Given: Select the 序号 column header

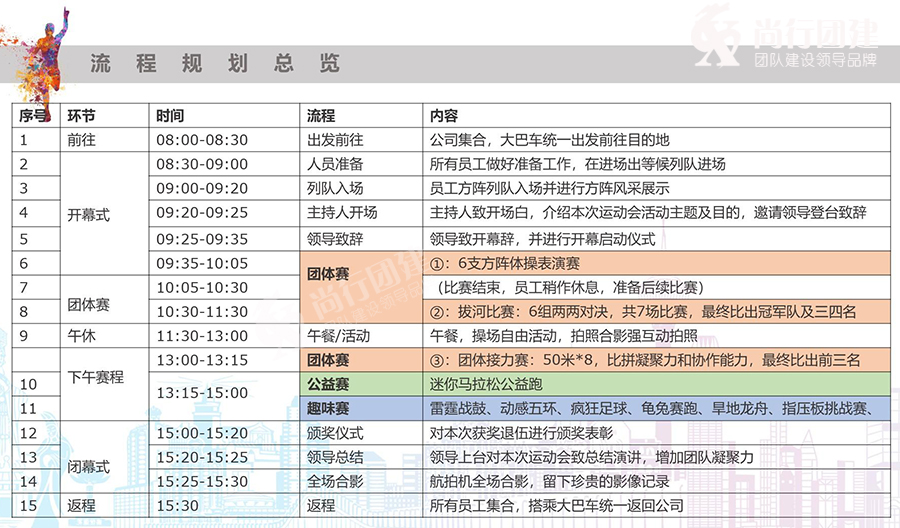Looking at the screenshot, I should coord(33,115).
